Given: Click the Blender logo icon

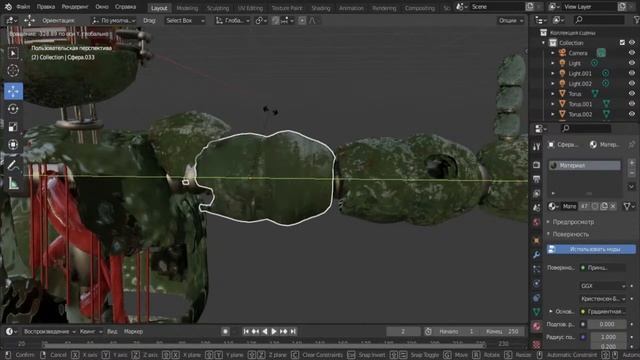Looking at the screenshot, I should [x=8, y=7].
